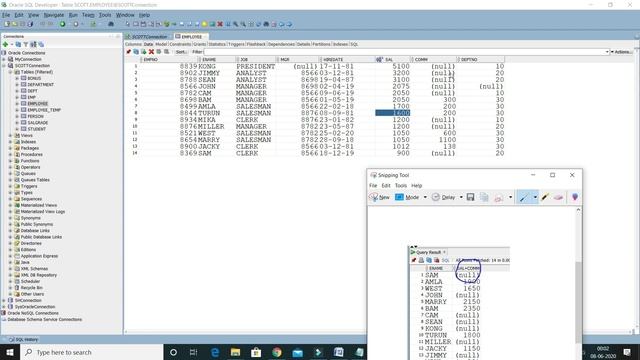Open the Navigate menu
Screen dimensions: 640x360
pyautogui.click(x=54, y=15)
